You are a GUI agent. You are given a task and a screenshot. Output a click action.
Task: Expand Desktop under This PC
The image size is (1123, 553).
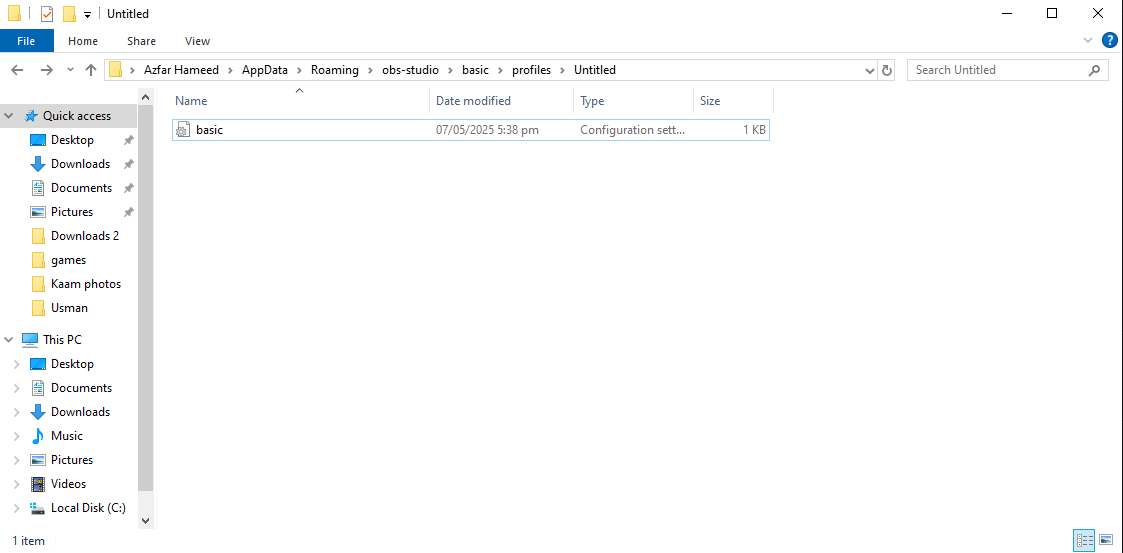click(x=16, y=364)
